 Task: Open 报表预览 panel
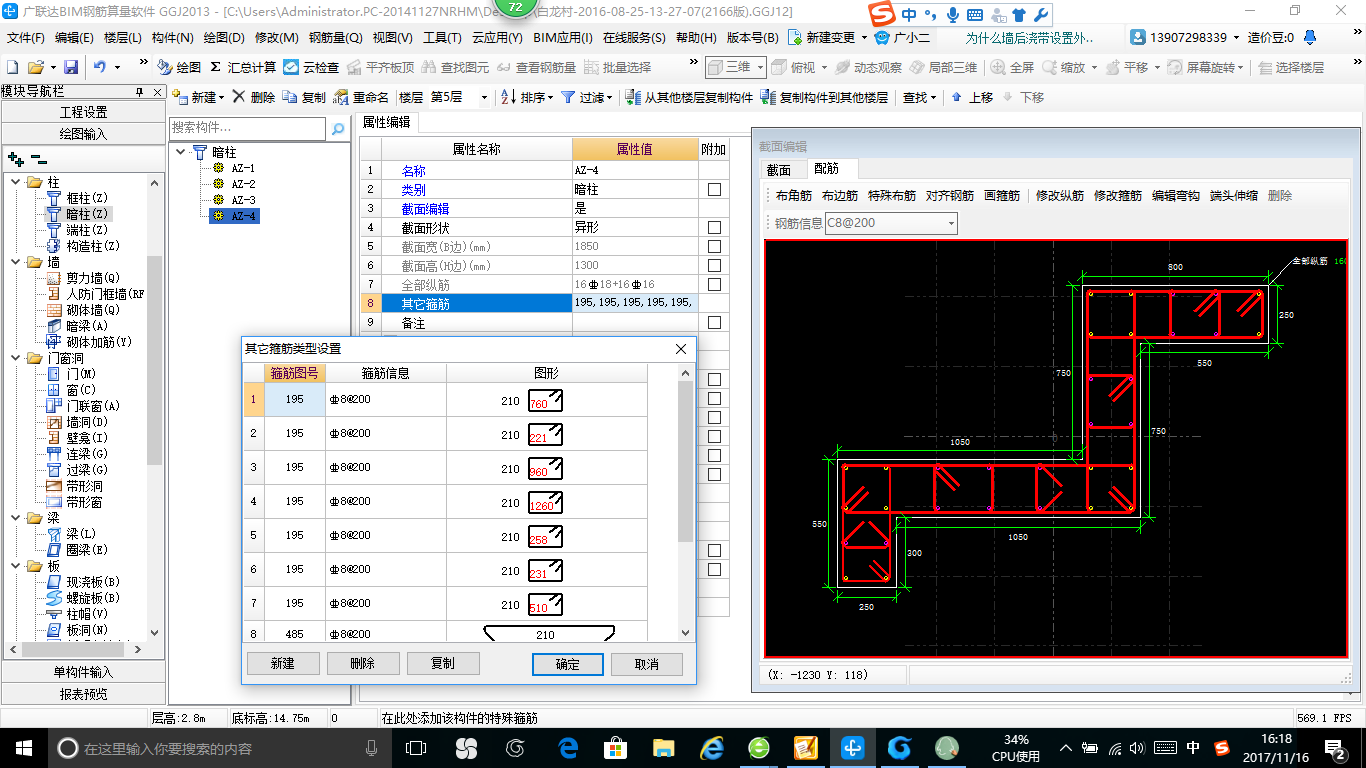84,693
